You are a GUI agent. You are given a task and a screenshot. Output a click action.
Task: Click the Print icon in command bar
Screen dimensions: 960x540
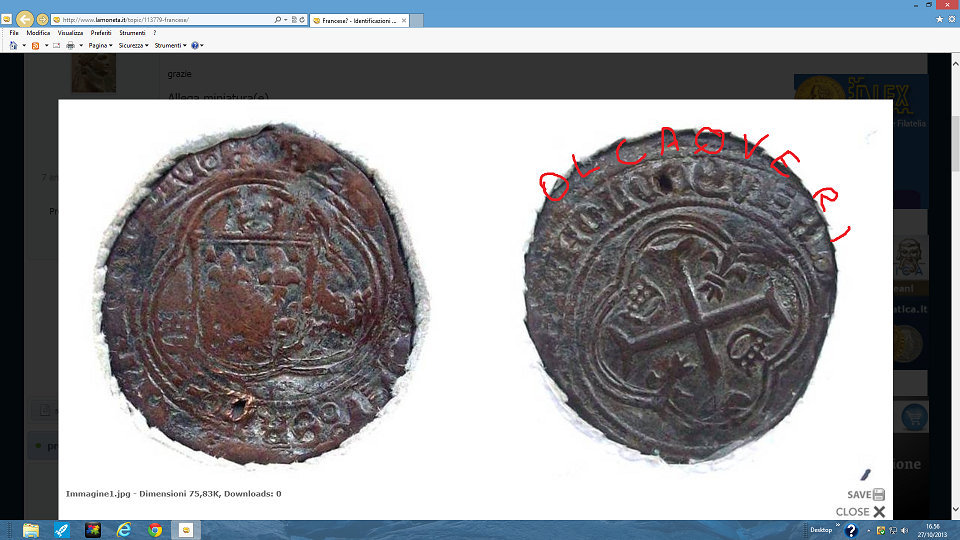click(x=70, y=45)
